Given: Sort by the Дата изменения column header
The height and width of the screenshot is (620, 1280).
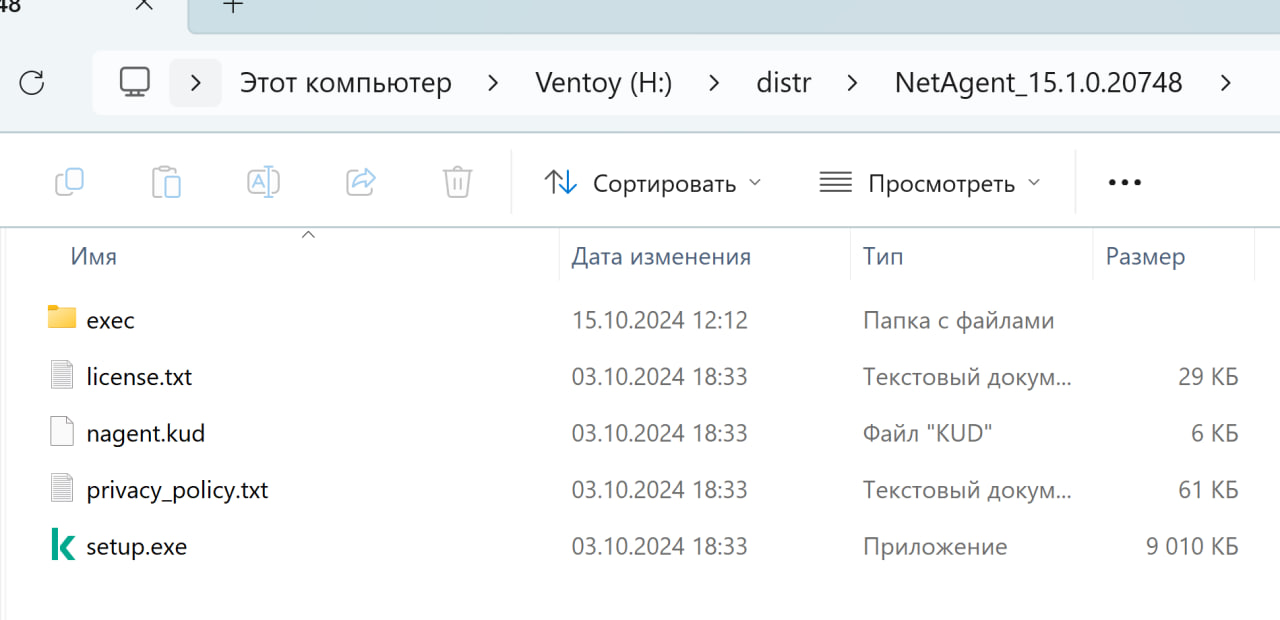Looking at the screenshot, I should (661, 256).
